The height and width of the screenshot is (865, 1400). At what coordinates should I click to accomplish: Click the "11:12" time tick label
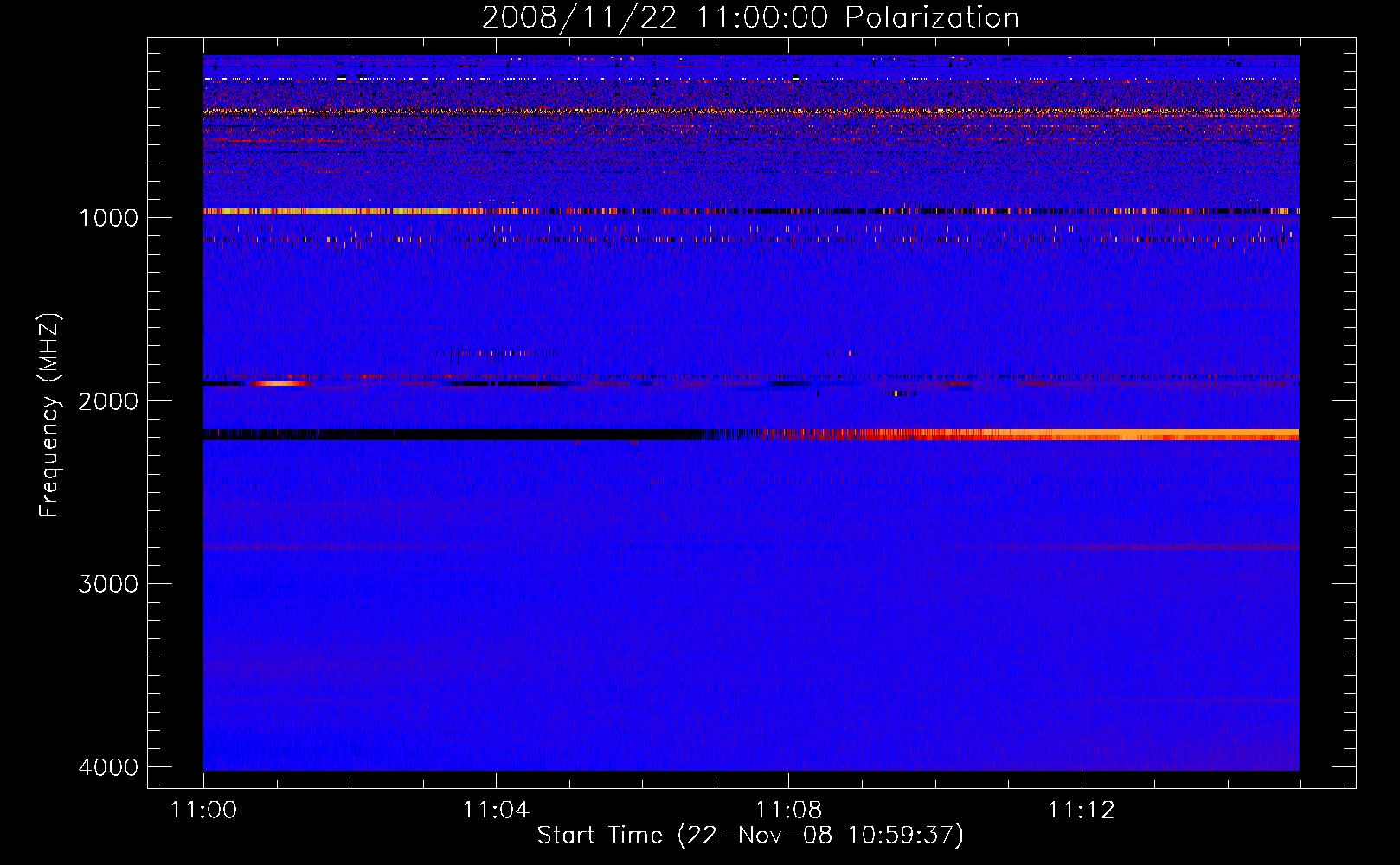[x=1082, y=811]
